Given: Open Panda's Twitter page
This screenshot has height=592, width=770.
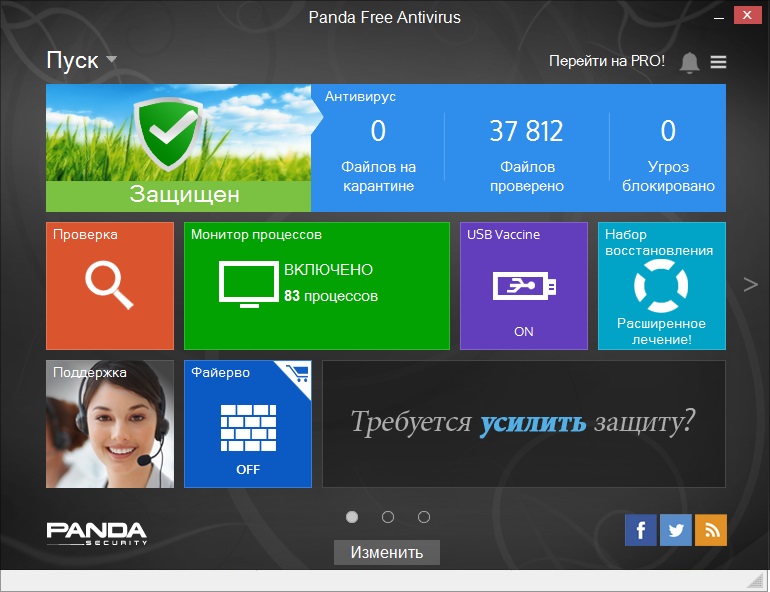Looking at the screenshot, I should tap(676, 530).
